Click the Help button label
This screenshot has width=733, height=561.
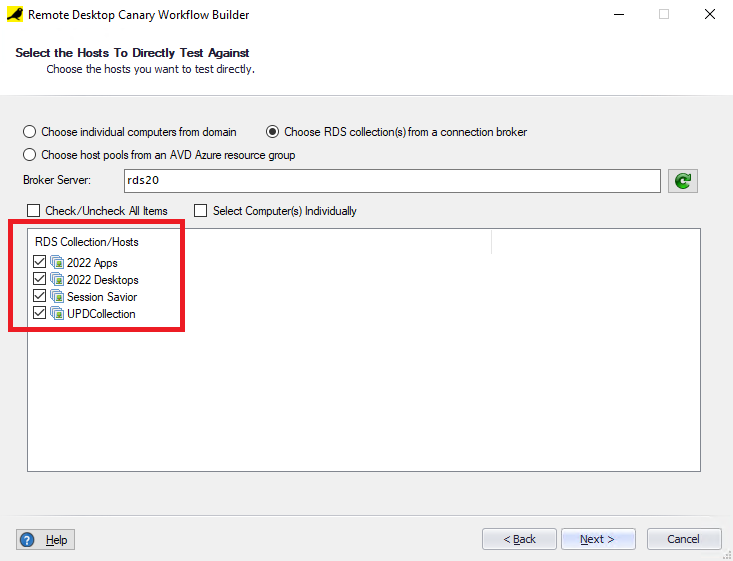(57, 540)
